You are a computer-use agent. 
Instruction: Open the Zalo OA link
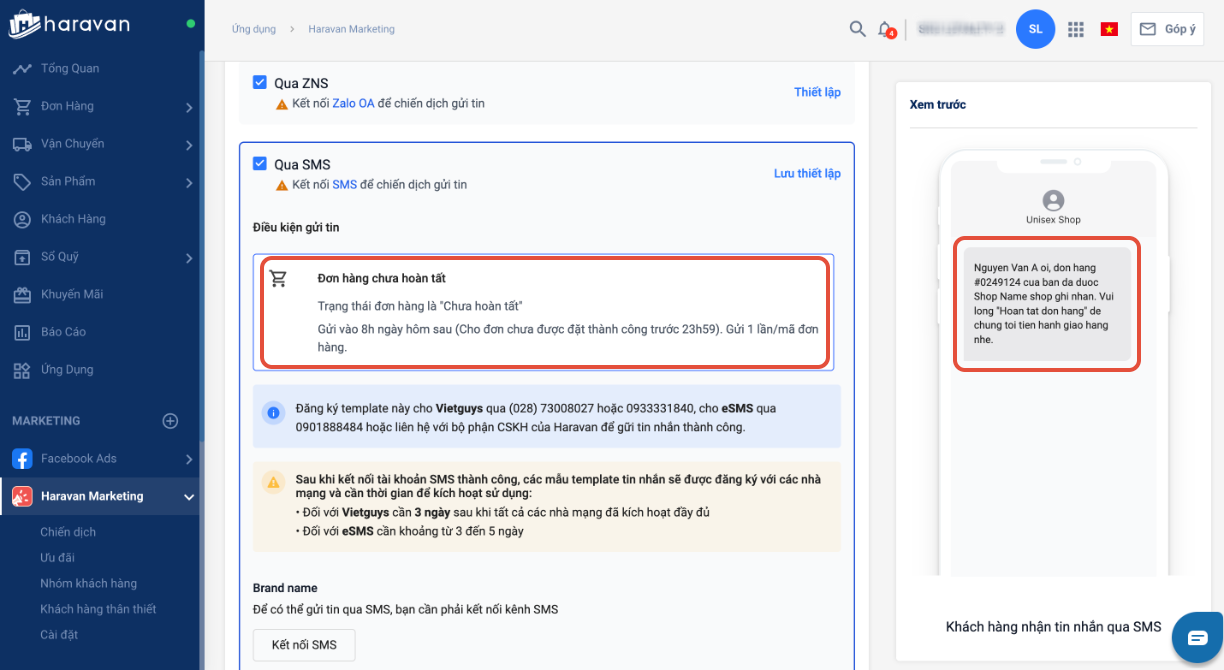click(x=353, y=103)
